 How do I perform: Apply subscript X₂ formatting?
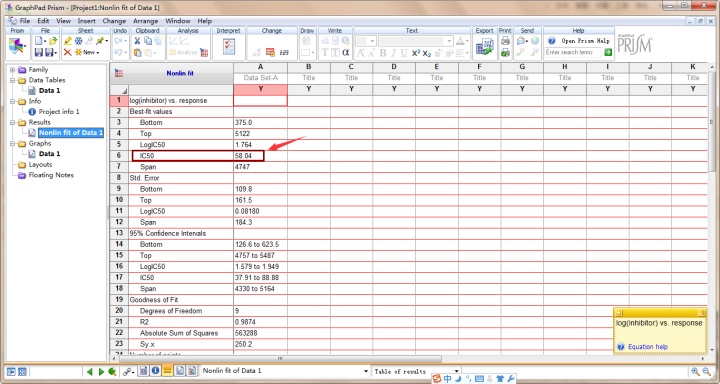pos(427,53)
